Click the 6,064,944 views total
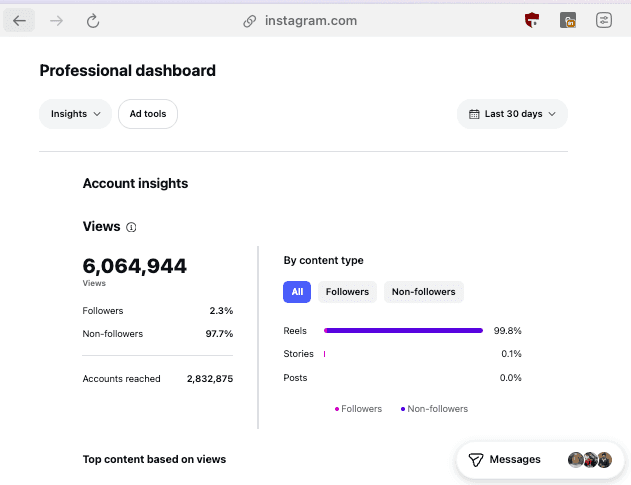 pyautogui.click(x=134, y=266)
